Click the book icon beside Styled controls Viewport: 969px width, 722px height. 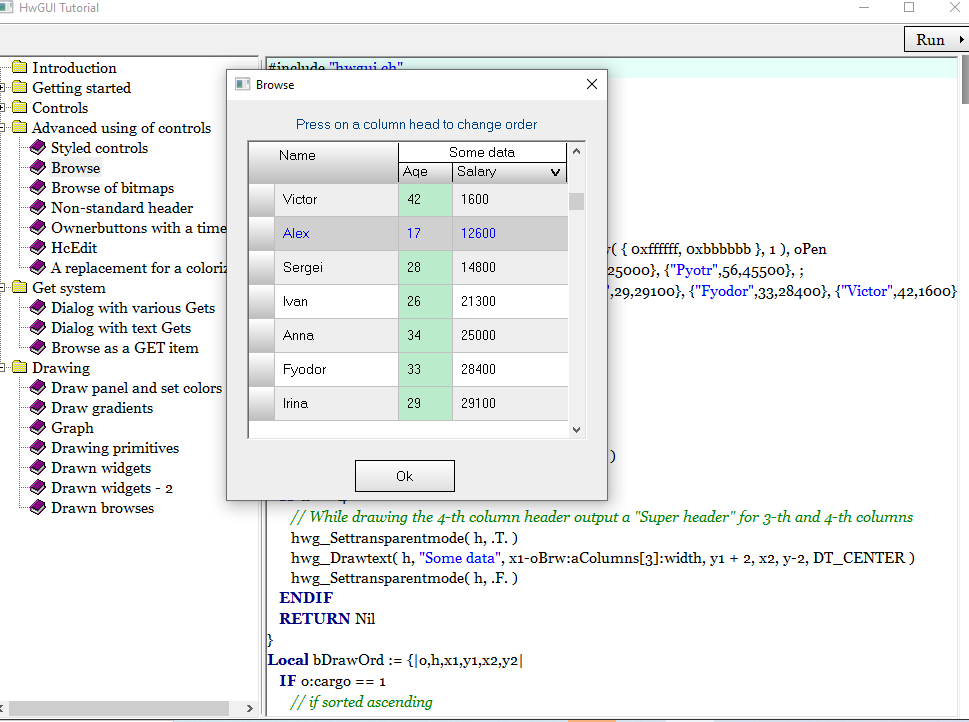(38, 148)
